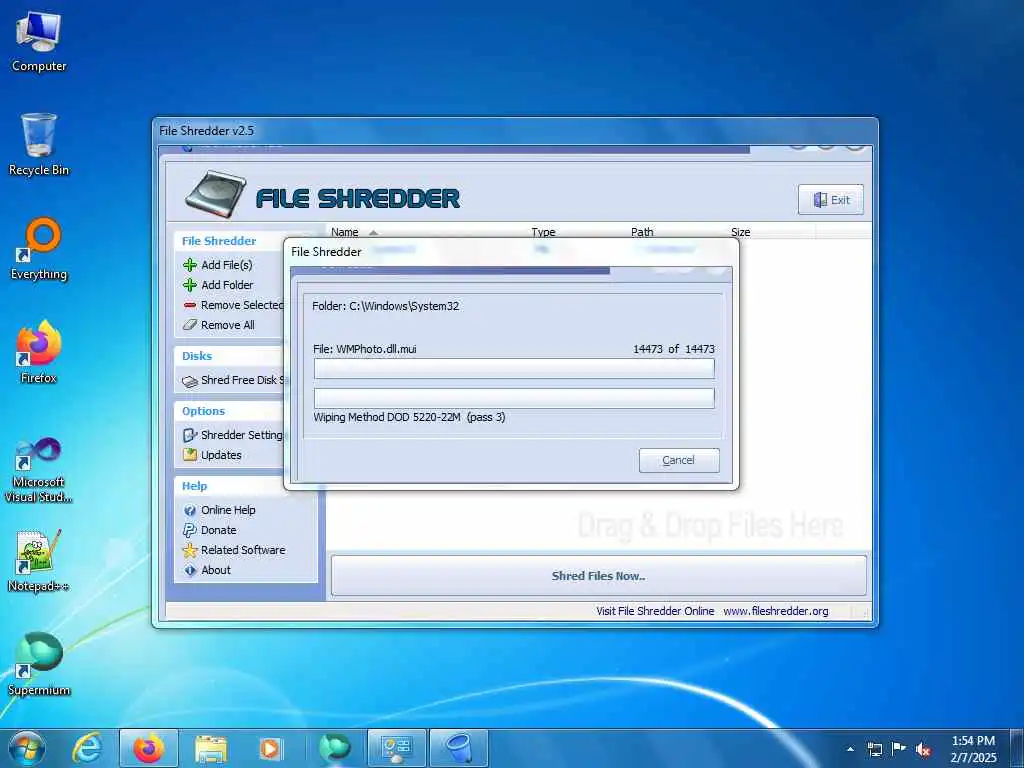
Task: Click the control panel taskbar button
Action: (x=397, y=748)
